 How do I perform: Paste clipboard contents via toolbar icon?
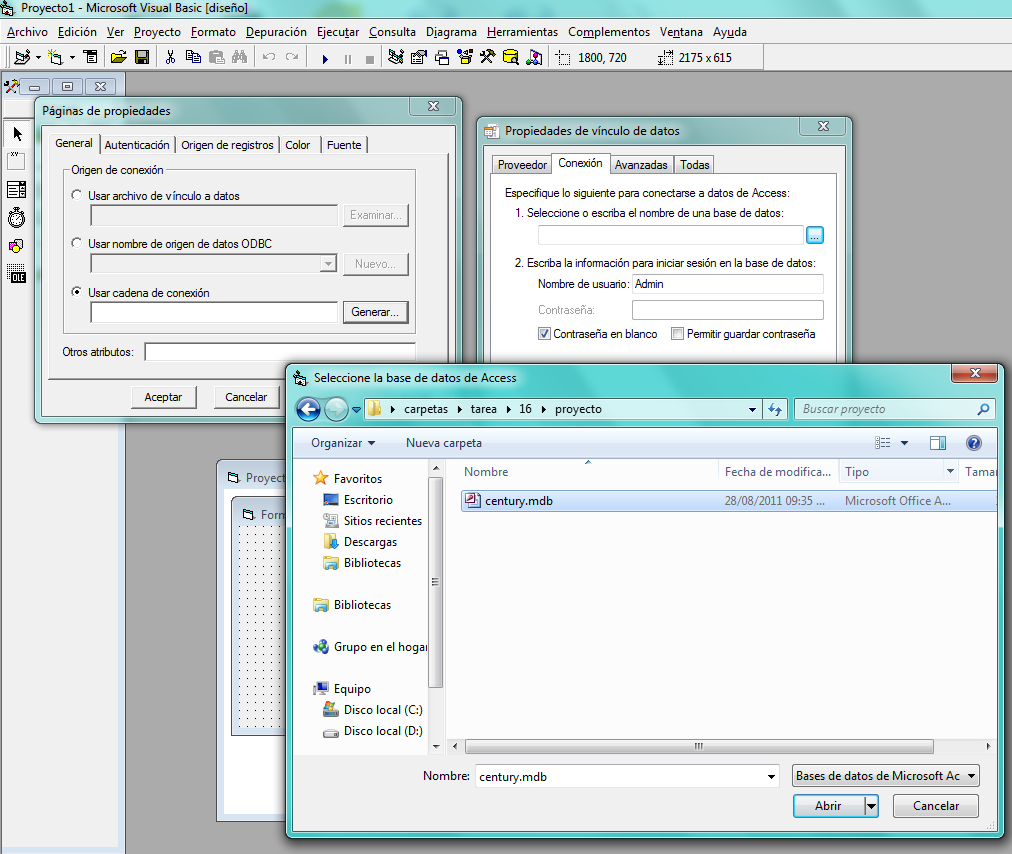(x=218, y=57)
